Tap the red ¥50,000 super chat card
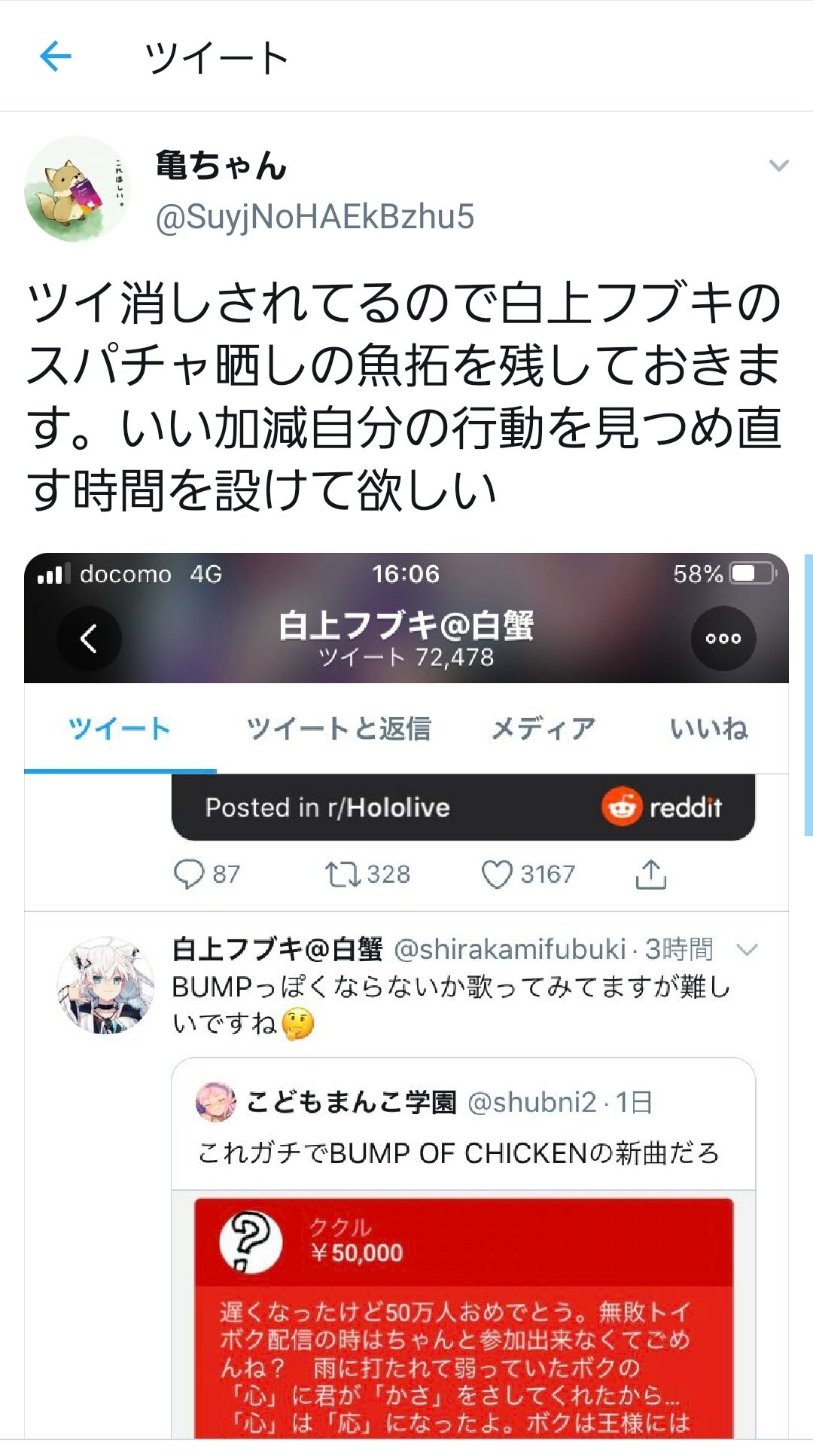 pyautogui.click(x=464, y=1317)
